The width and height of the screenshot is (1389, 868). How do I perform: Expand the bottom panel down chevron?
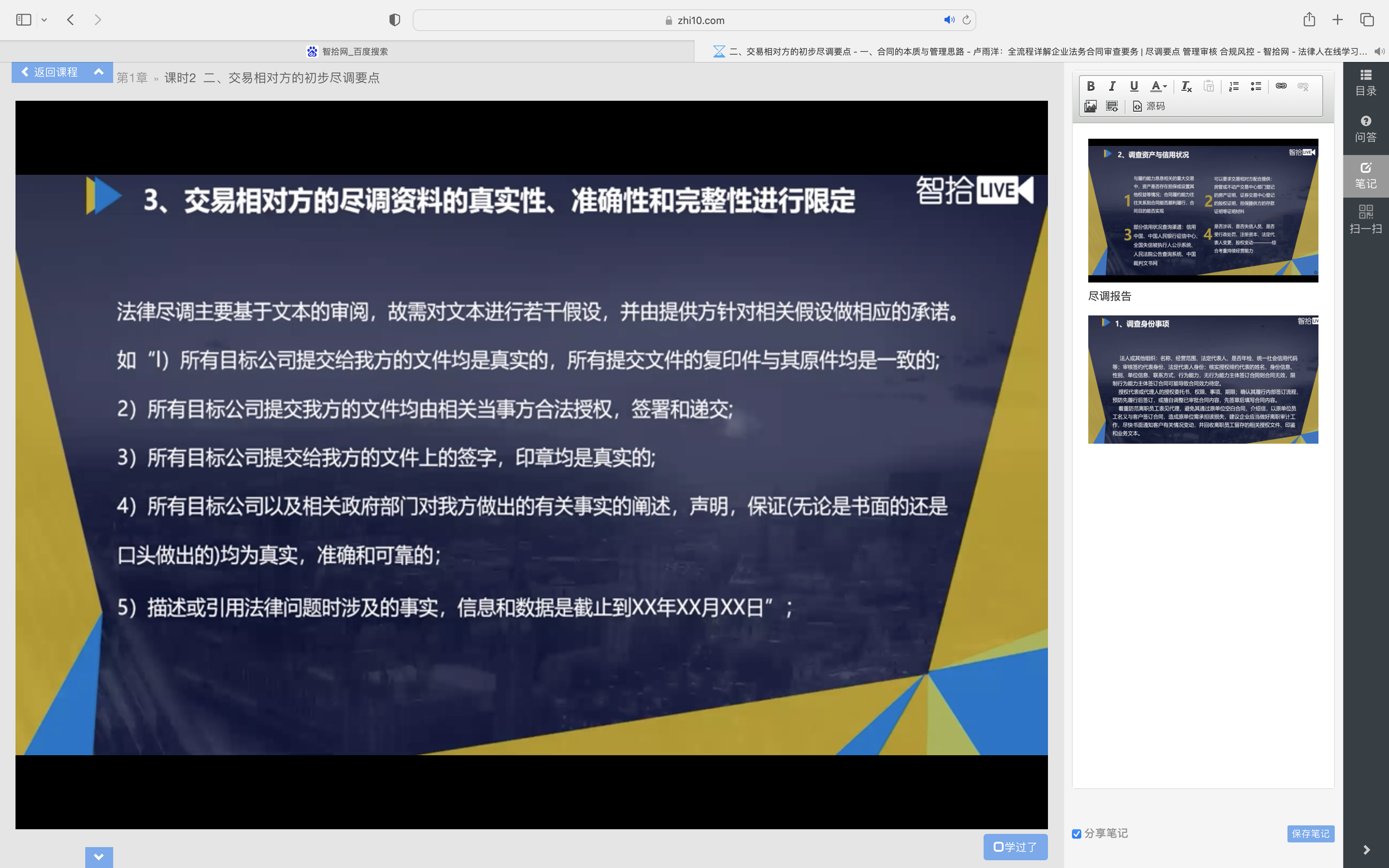coord(99,856)
